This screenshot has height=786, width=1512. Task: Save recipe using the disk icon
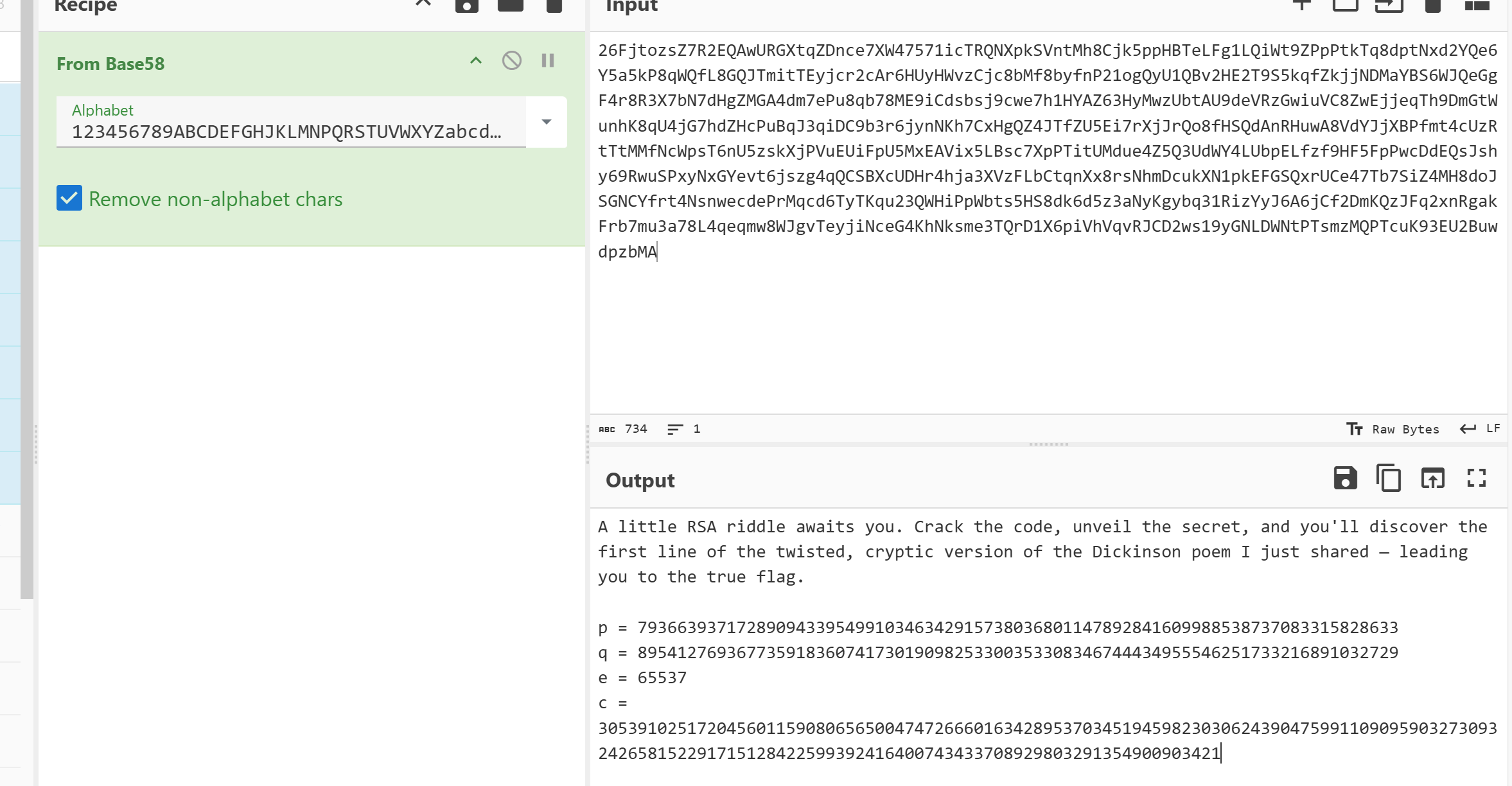[467, 6]
